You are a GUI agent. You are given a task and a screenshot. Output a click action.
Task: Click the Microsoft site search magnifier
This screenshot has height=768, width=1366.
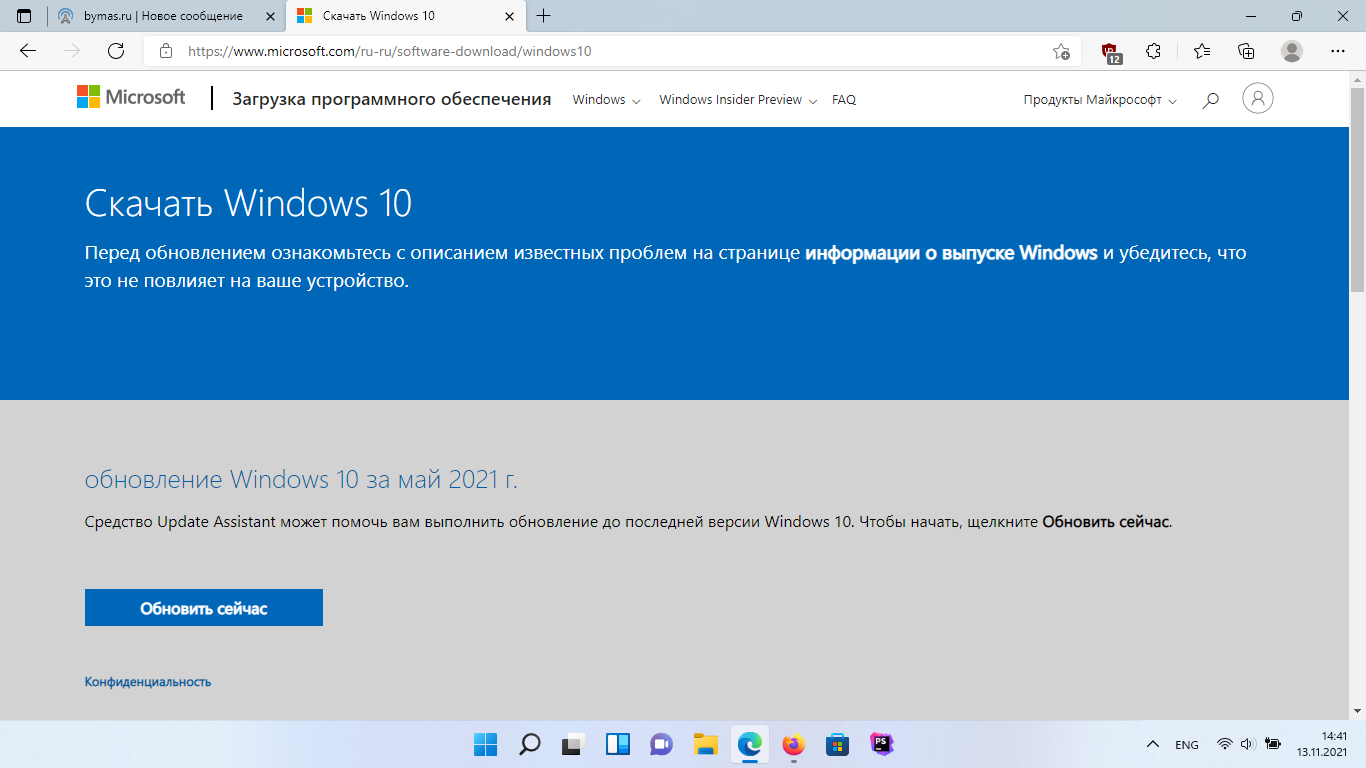coord(1210,100)
